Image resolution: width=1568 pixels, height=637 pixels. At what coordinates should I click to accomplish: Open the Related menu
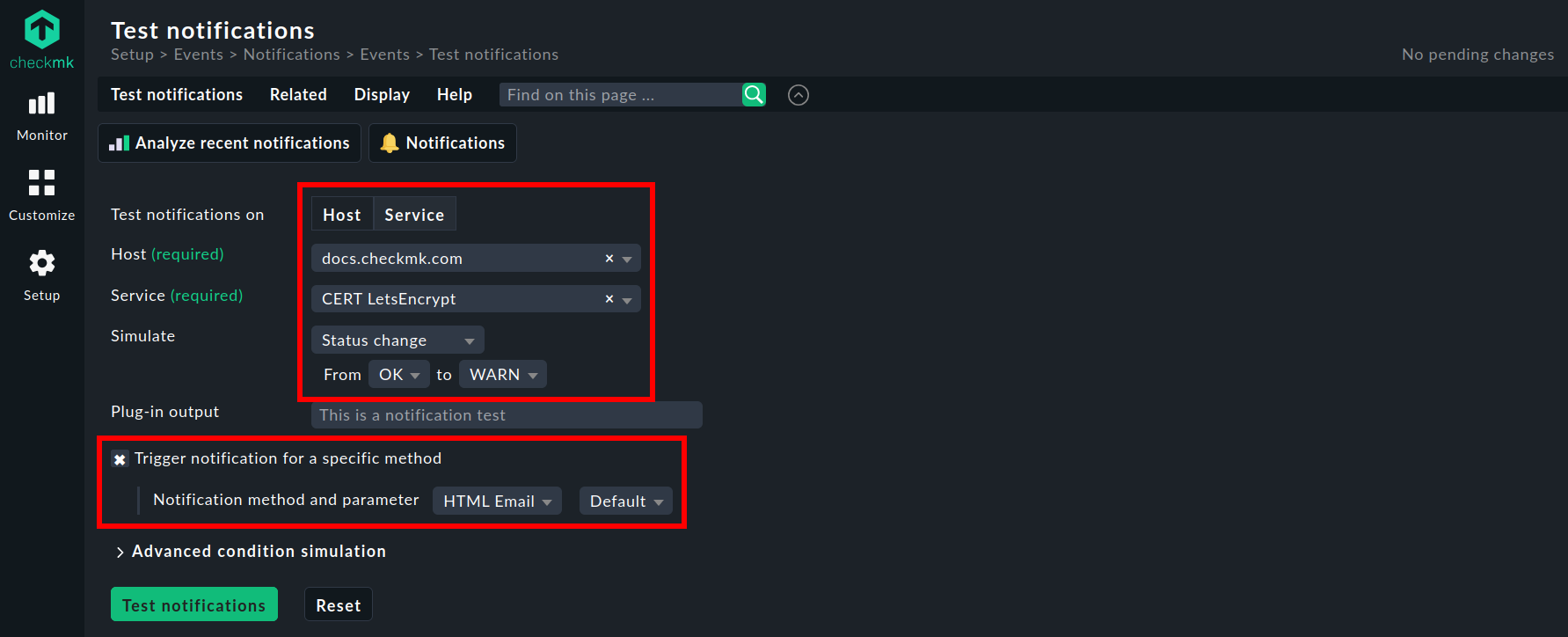pyautogui.click(x=298, y=95)
